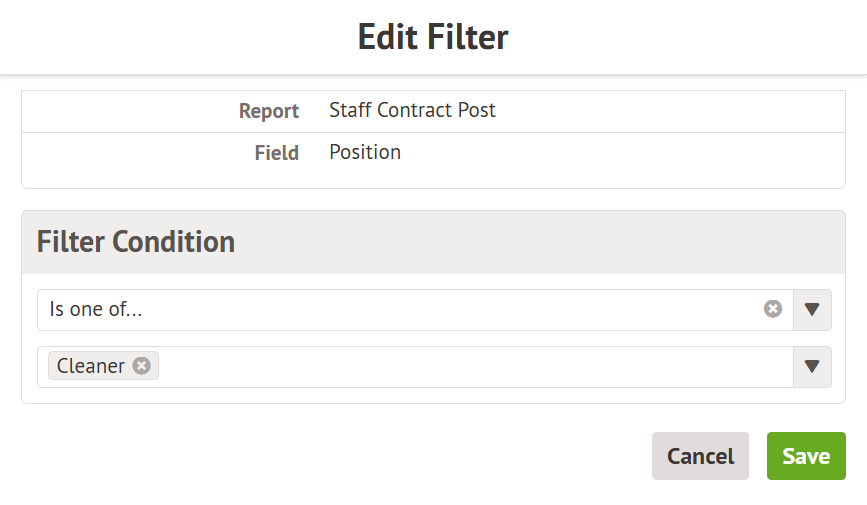Focus the "Is one of..." text field
The width and height of the screenshot is (867, 505).
coord(400,310)
